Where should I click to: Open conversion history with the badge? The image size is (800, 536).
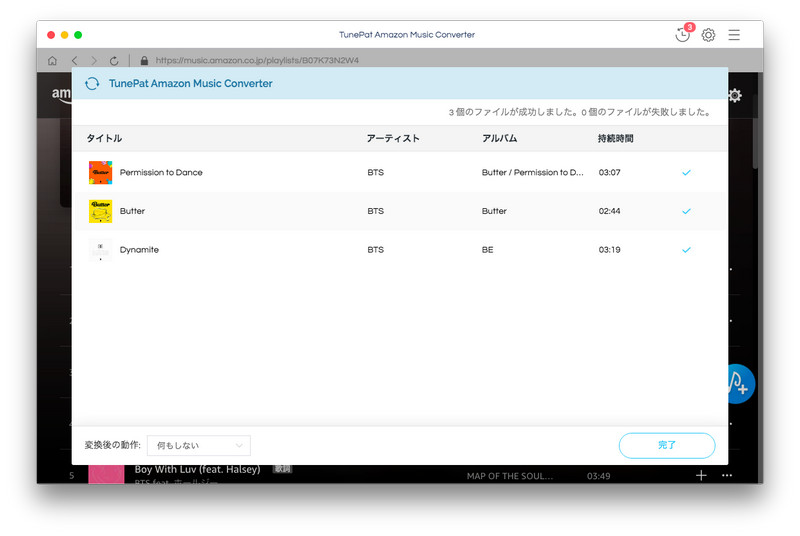682,35
